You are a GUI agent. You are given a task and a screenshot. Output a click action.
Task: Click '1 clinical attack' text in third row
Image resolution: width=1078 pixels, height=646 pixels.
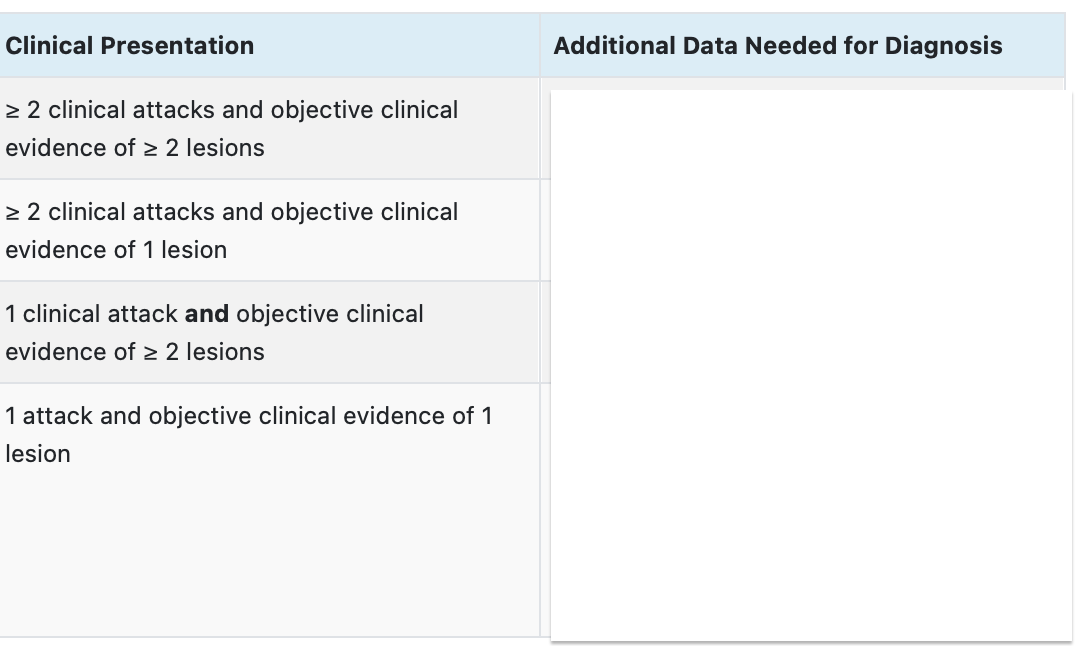pyautogui.click(x=91, y=314)
